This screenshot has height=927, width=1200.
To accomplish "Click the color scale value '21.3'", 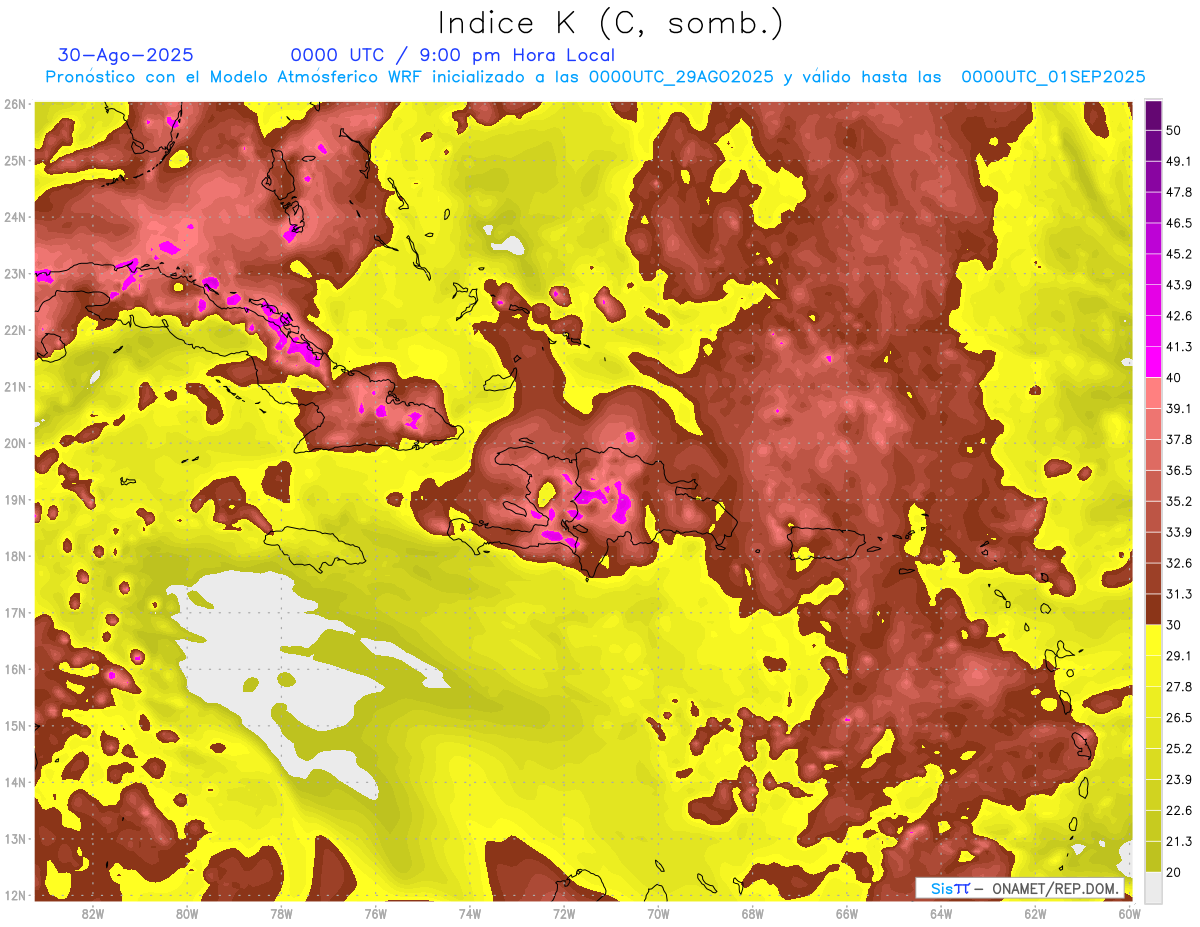I will pyautogui.click(x=1179, y=841).
